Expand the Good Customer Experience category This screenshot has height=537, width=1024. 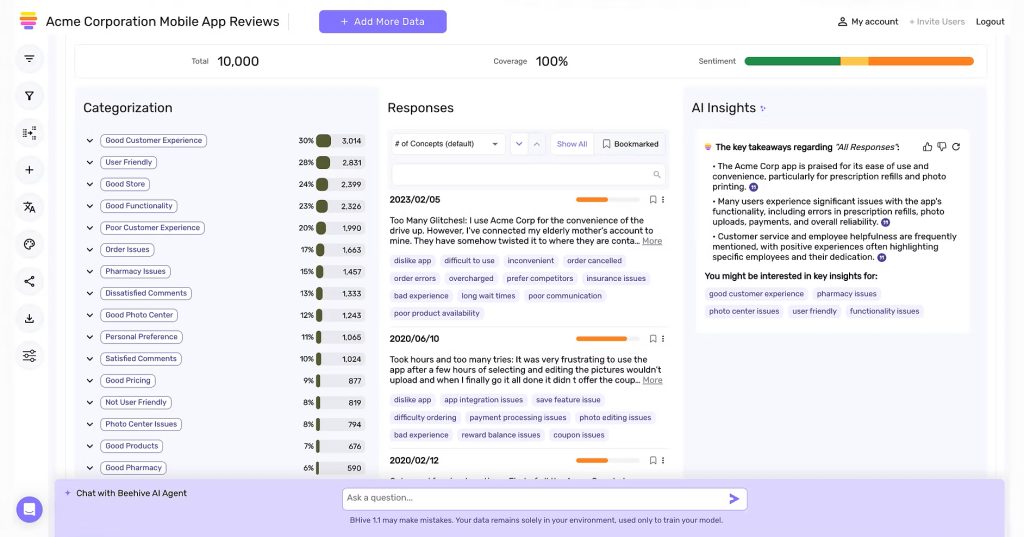89,140
